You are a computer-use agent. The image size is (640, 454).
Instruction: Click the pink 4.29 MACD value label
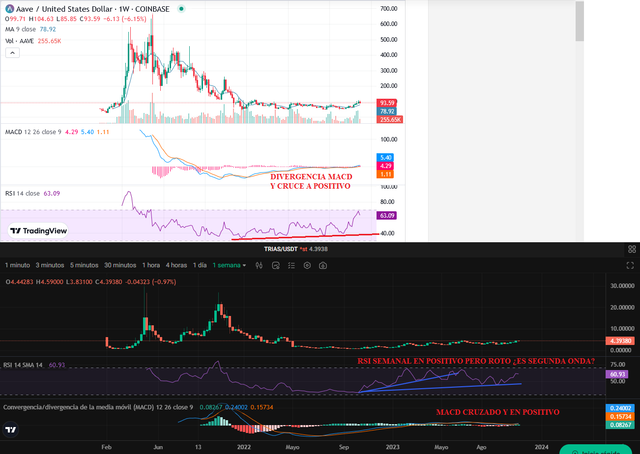tap(385, 166)
